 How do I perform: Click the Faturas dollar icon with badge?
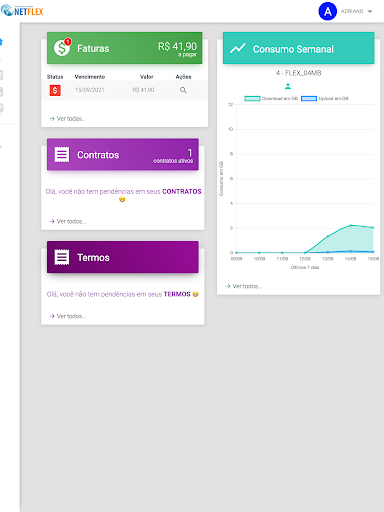click(x=62, y=47)
